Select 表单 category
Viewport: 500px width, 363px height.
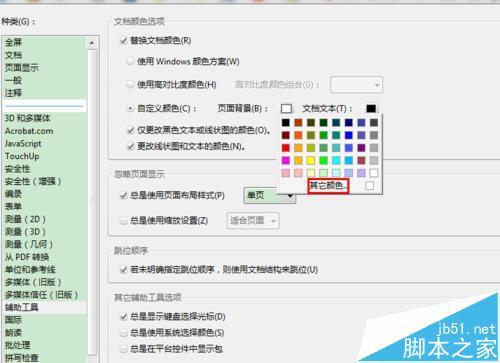pyautogui.click(x=44, y=206)
